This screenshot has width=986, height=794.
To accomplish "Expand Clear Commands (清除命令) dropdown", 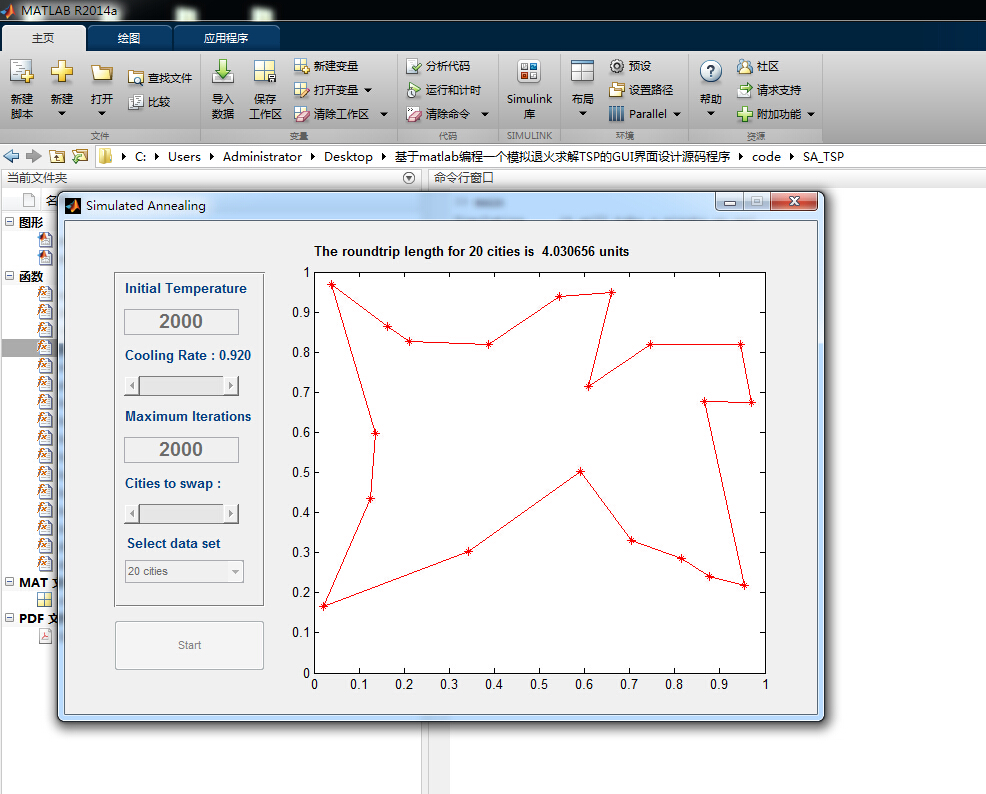I will point(485,114).
